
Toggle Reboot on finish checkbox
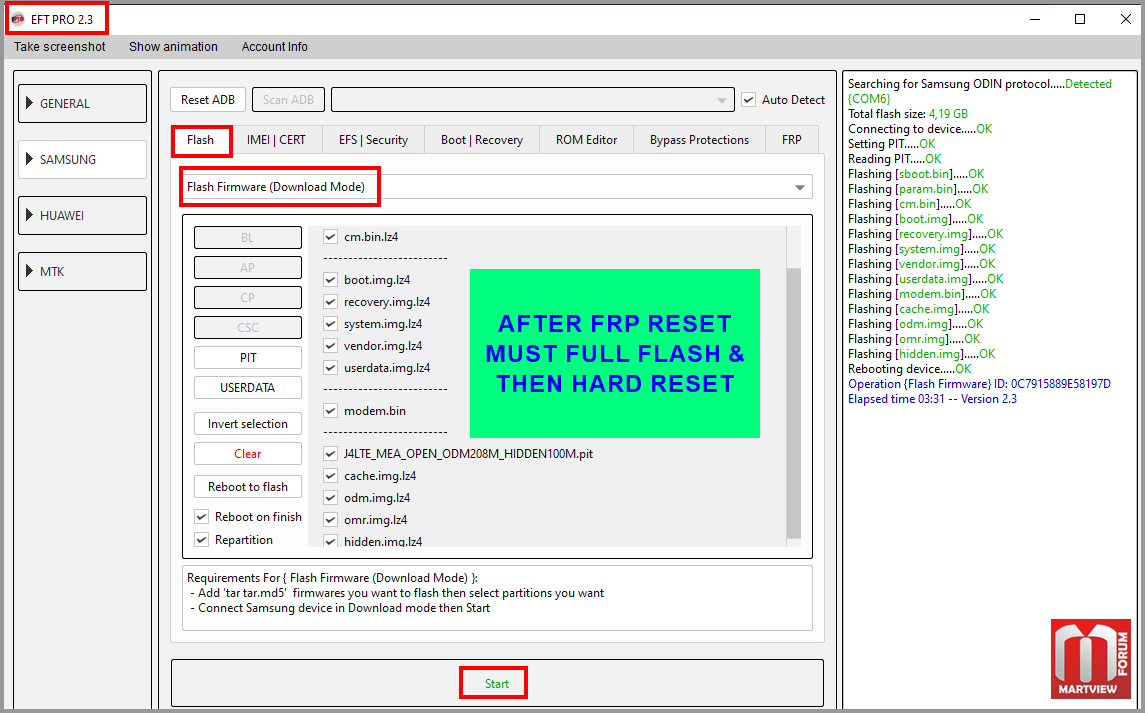(202, 516)
